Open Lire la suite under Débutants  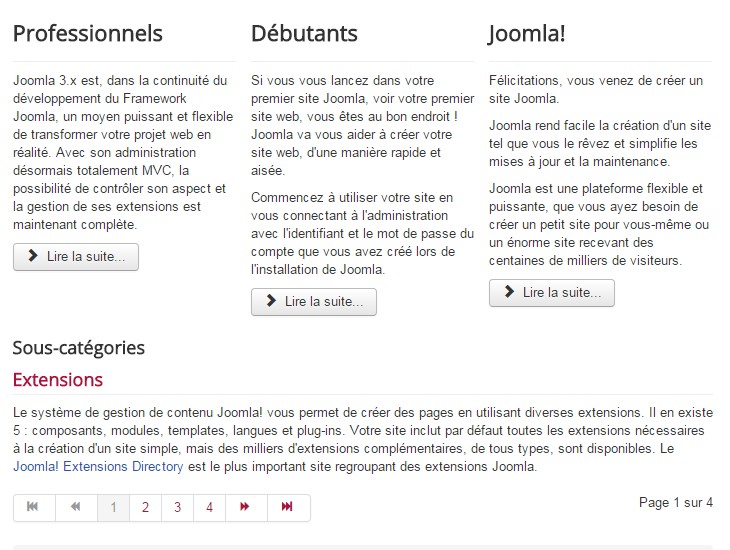tap(314, 302)
